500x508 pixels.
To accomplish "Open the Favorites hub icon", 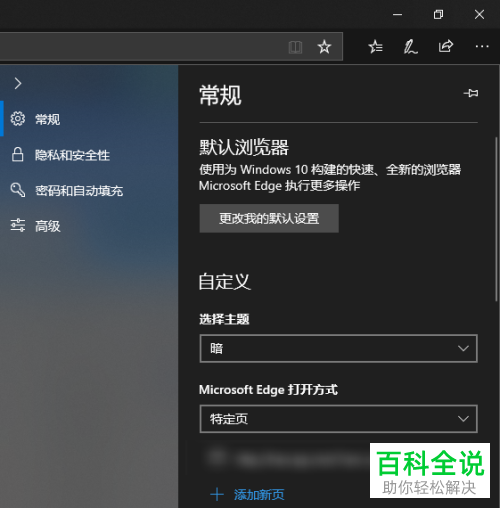I will (376, 47).
